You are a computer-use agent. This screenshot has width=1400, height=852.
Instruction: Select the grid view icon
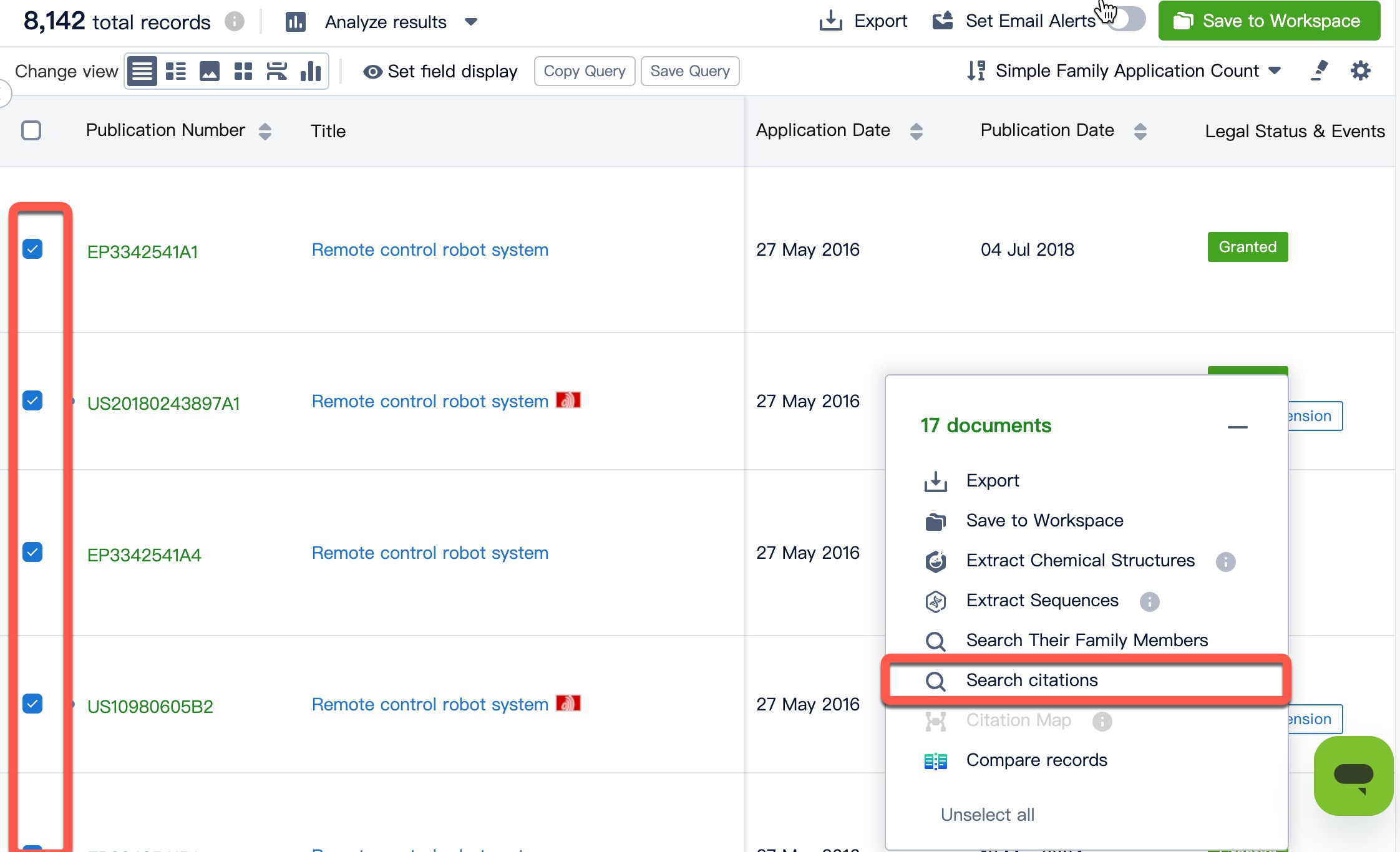pyautogui.click(x=243, y=71)
